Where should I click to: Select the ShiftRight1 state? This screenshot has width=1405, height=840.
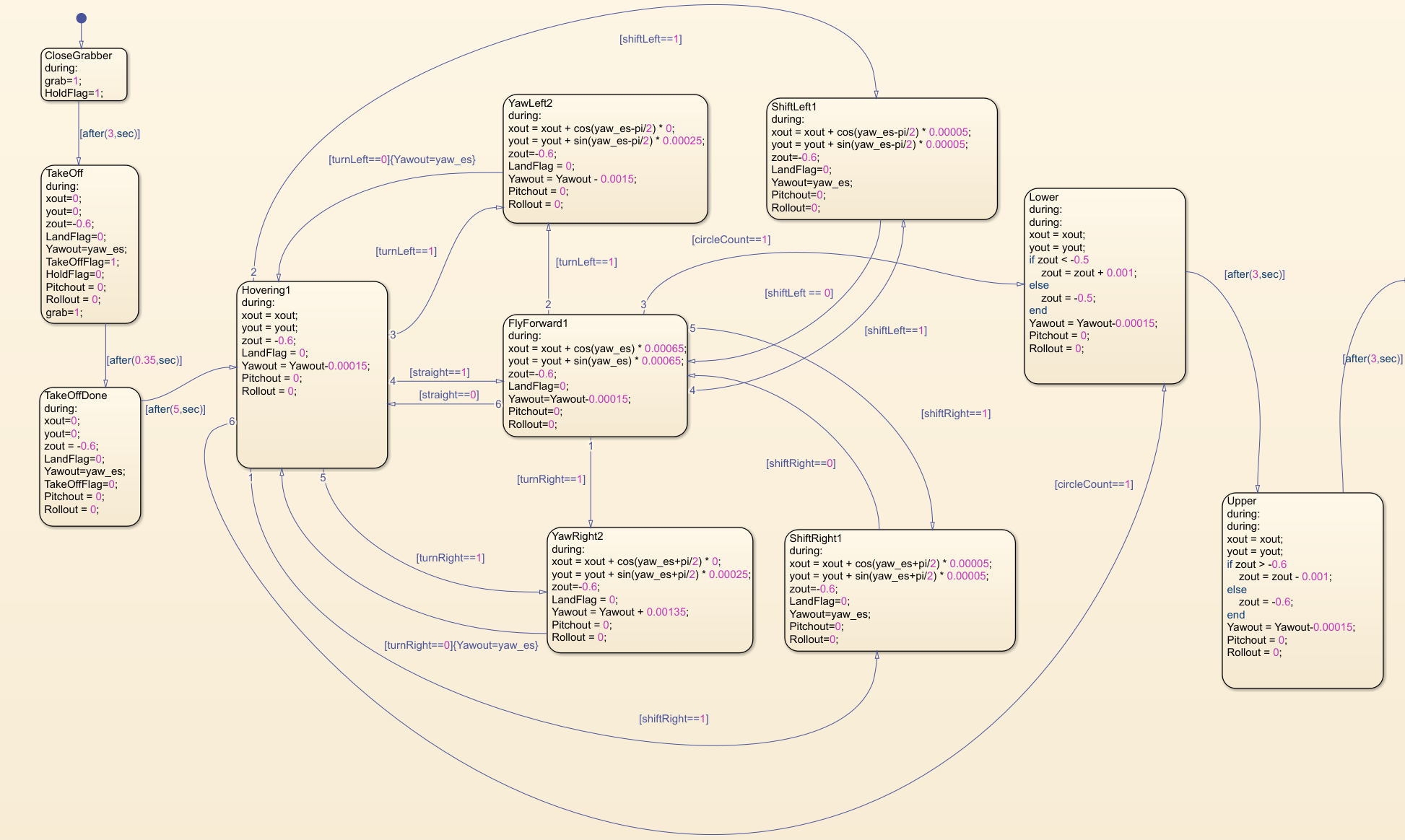point(900,590)
